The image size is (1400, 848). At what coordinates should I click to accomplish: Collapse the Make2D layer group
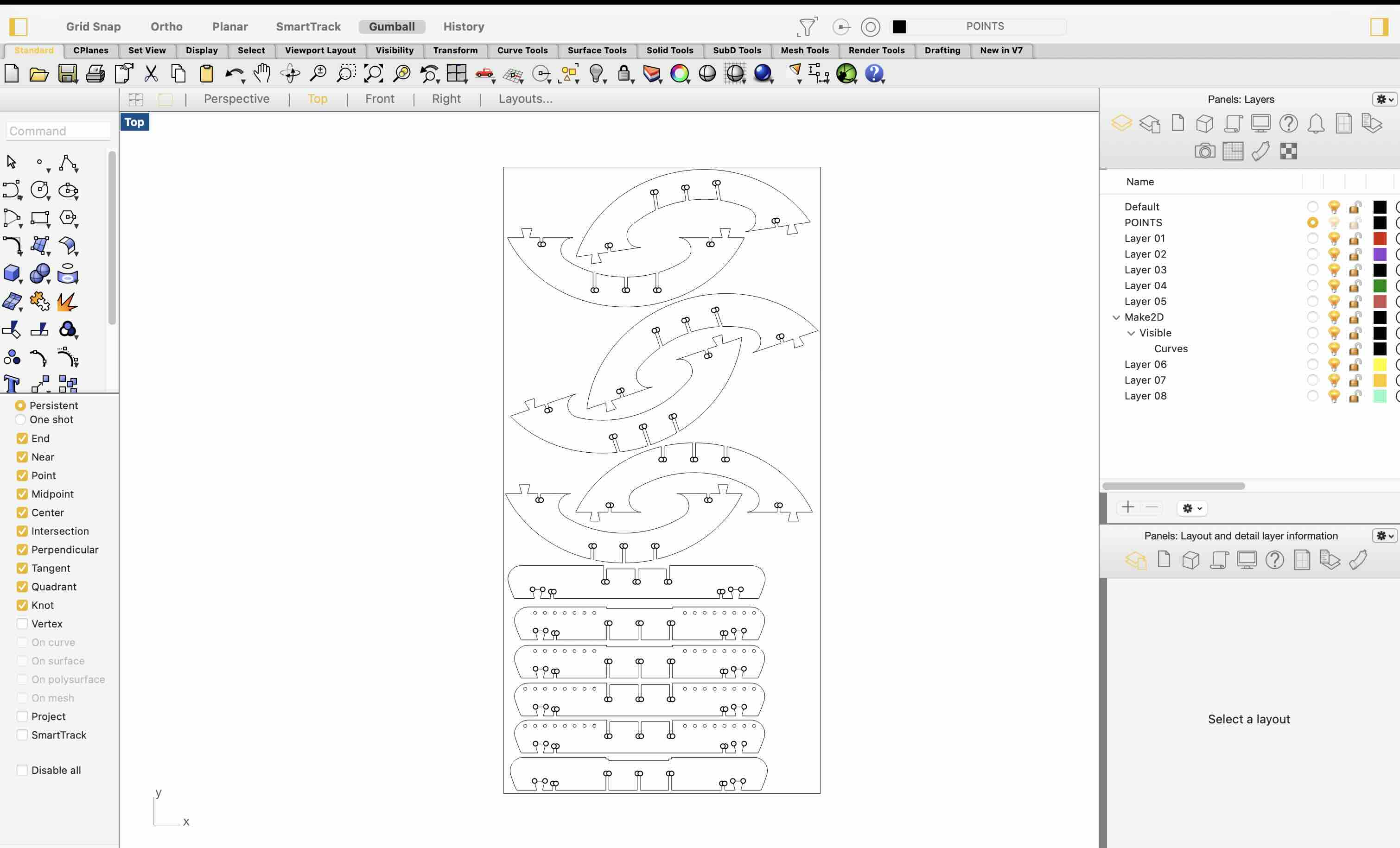1116,317
